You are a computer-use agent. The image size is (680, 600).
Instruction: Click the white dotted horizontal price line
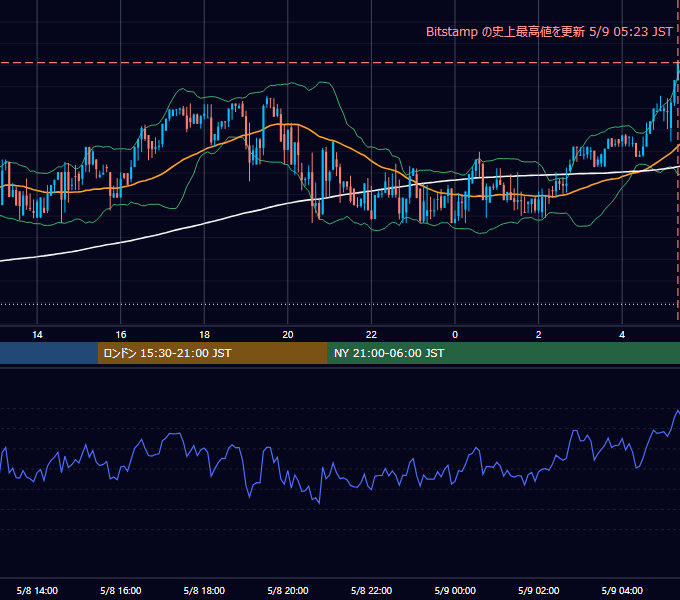click(x=338, y=304)
